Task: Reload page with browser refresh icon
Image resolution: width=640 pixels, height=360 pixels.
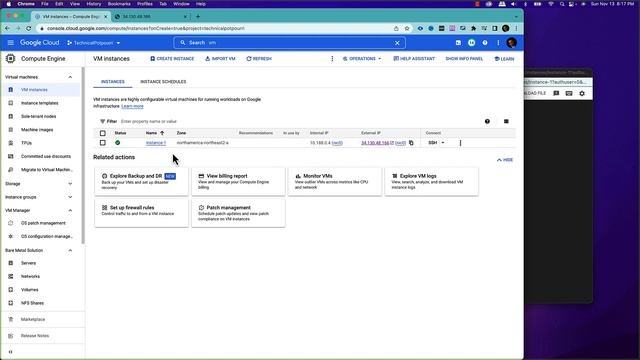Action: point(29,28)
